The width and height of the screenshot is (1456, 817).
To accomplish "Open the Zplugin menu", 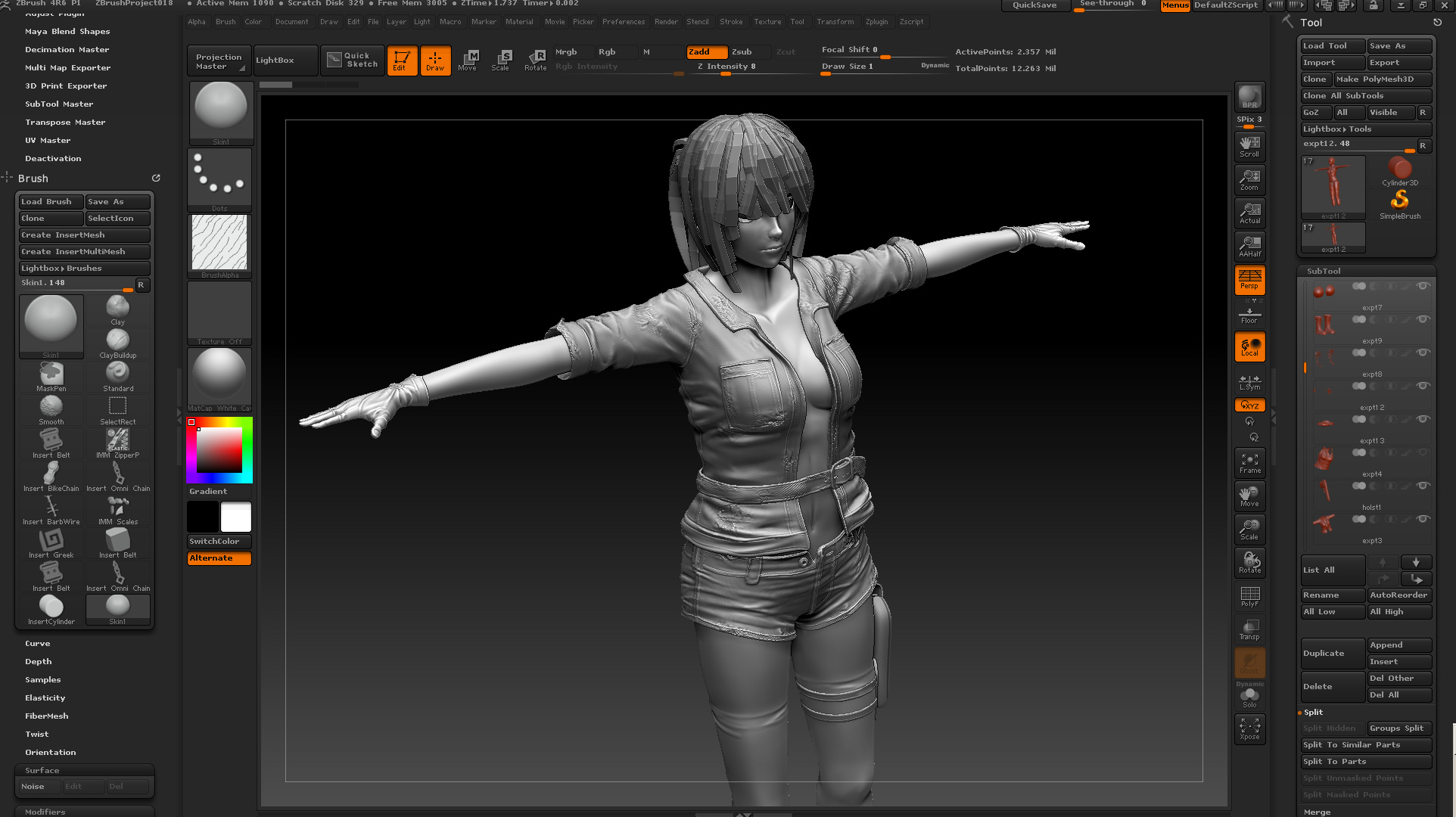I will pyautogui.click(x=876, y=22).
